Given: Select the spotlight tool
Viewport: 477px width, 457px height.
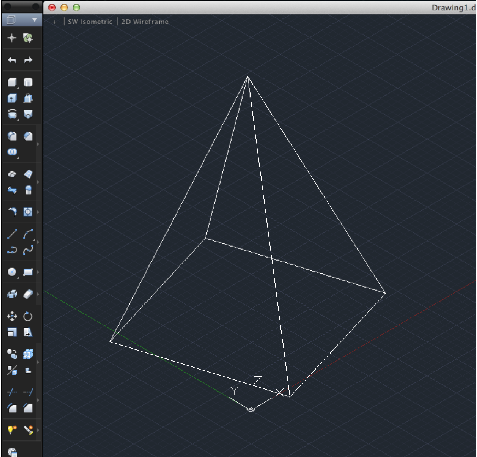Looking at the screenshot, I should 28,430.
